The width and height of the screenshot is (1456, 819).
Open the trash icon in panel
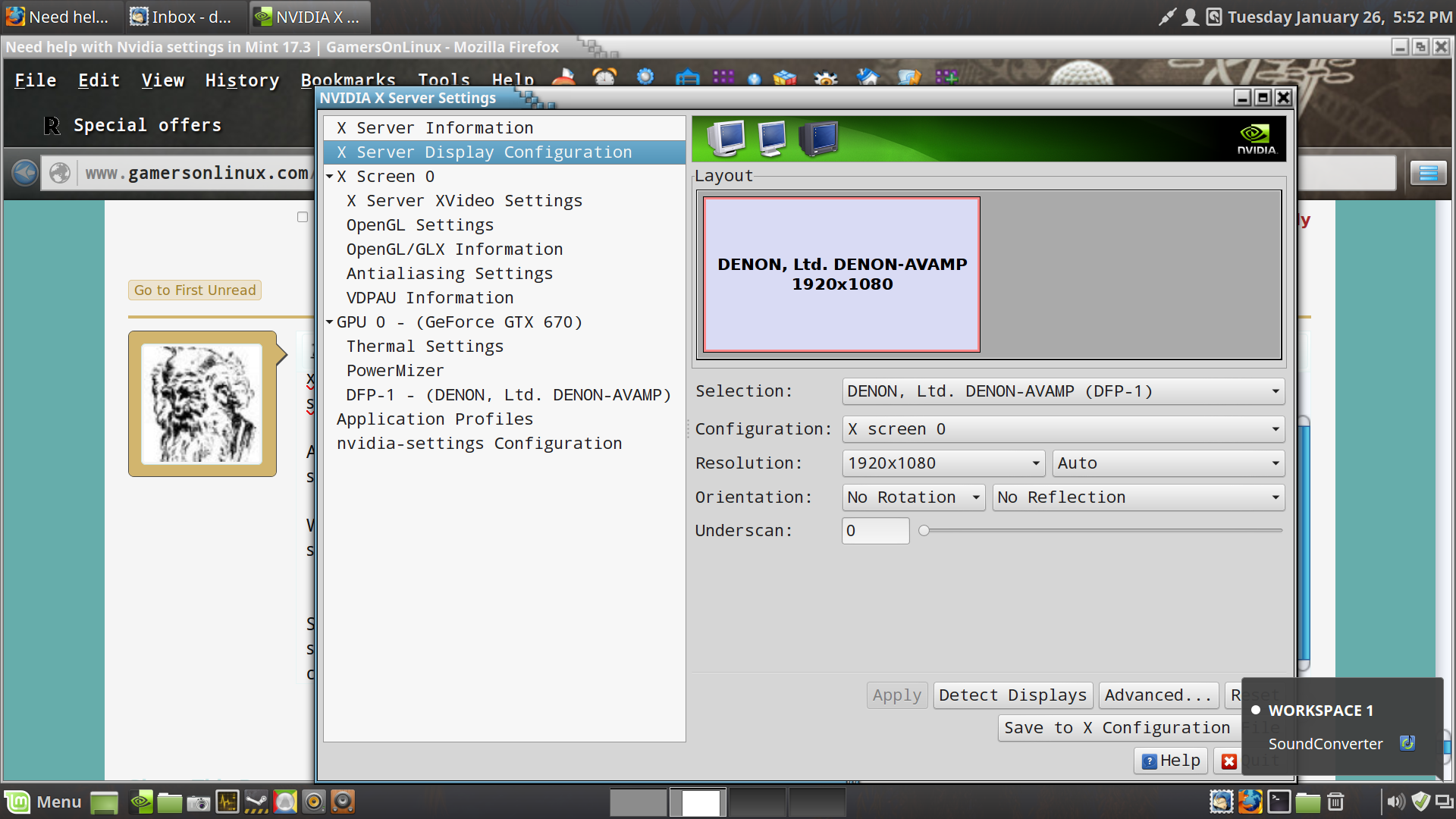[x=1336, y=802]
